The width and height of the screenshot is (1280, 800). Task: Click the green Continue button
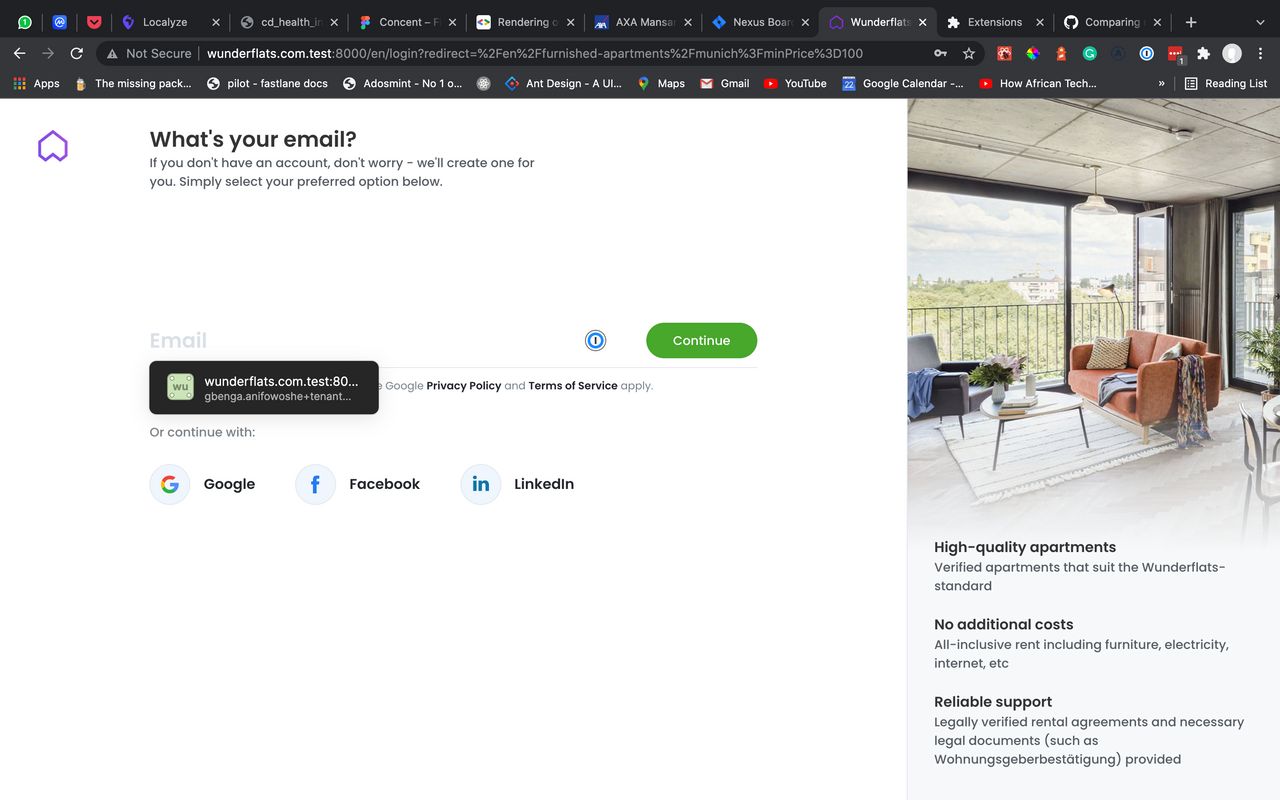coord(701,341)
